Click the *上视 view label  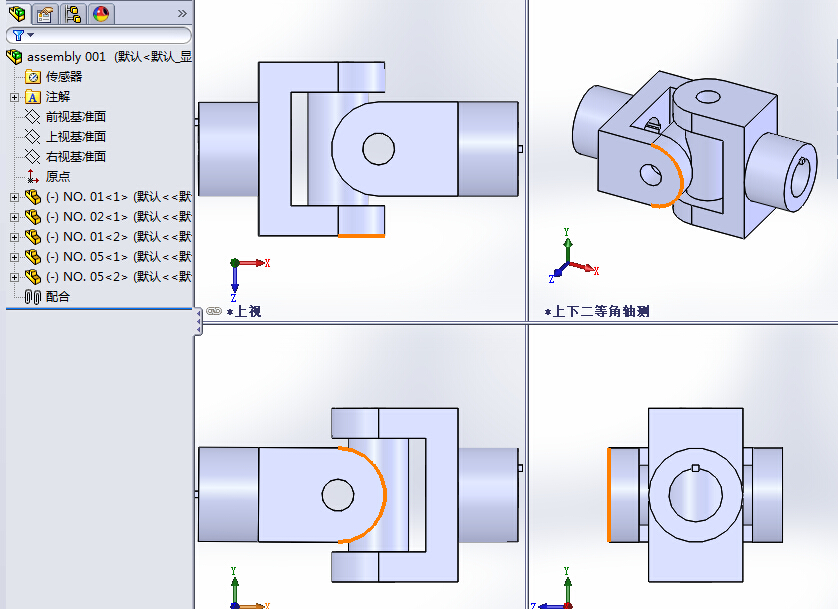[244, 311]
